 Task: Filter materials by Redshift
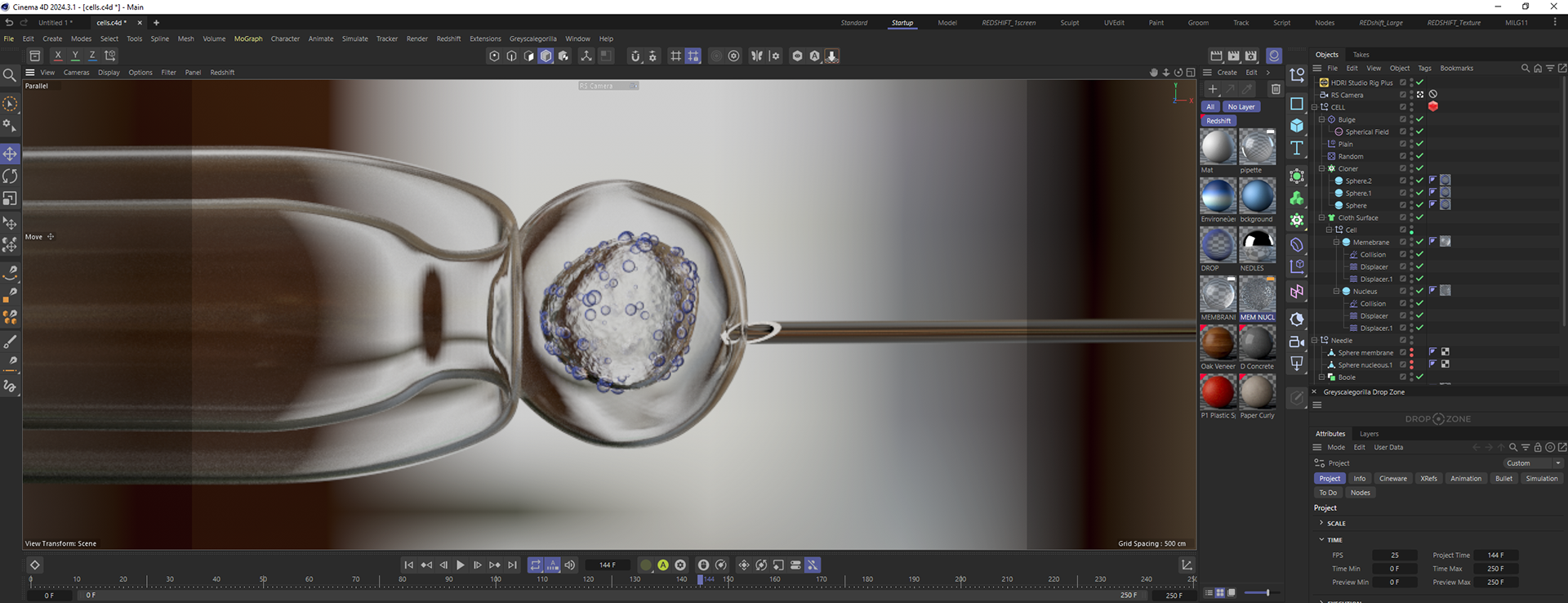click(1218, 121)
